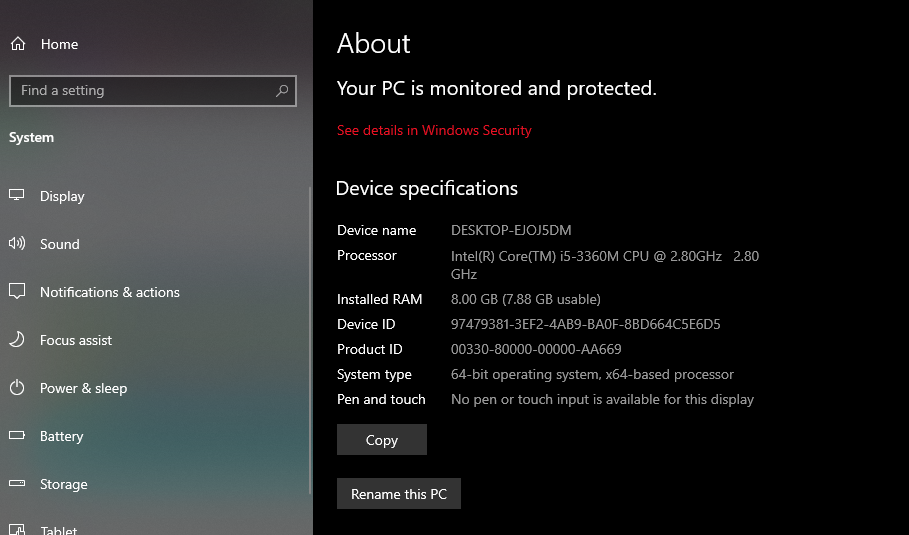Open Notifications & actions settings

pos(110,292)
